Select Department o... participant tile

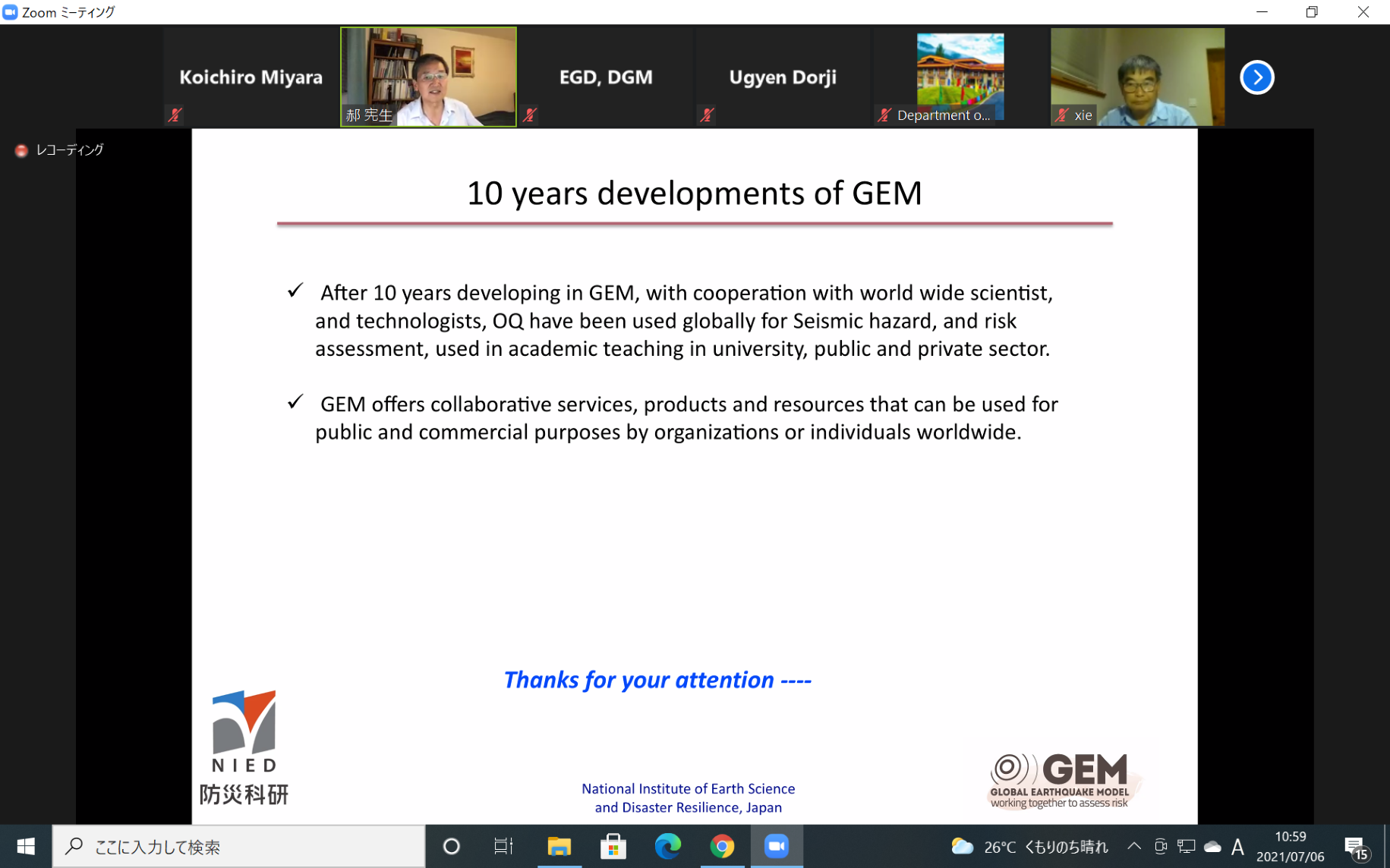point(960,77)
